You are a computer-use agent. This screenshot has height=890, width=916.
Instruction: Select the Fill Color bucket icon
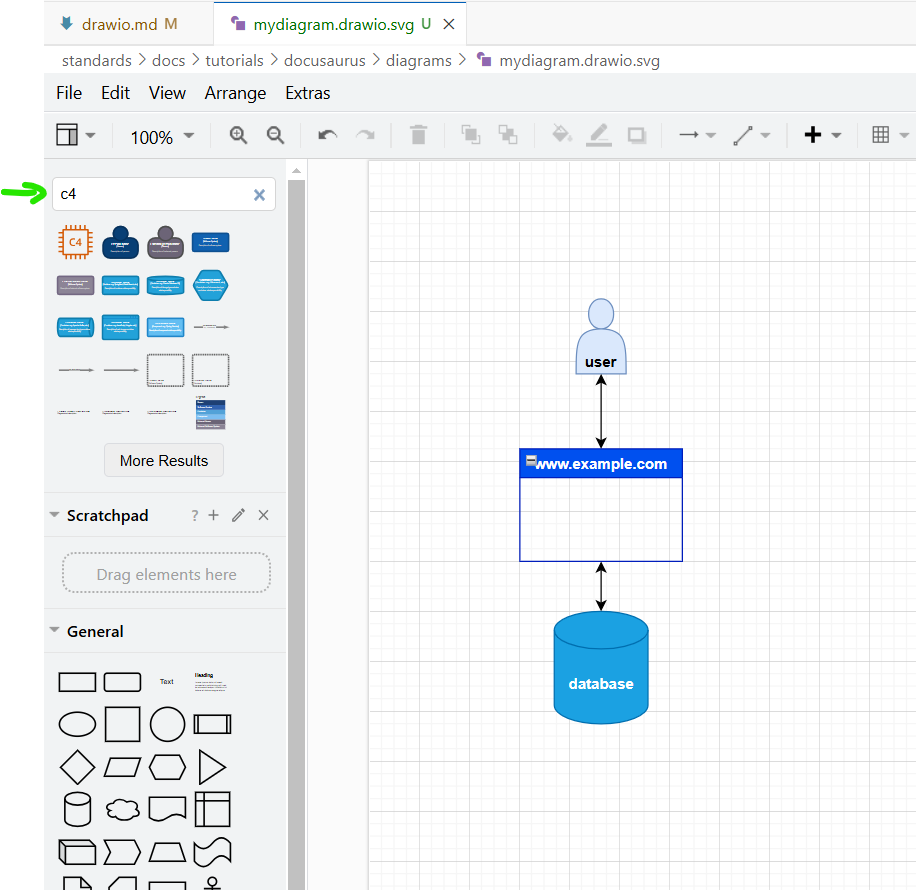pyautogui.click(x=561, y=135)
